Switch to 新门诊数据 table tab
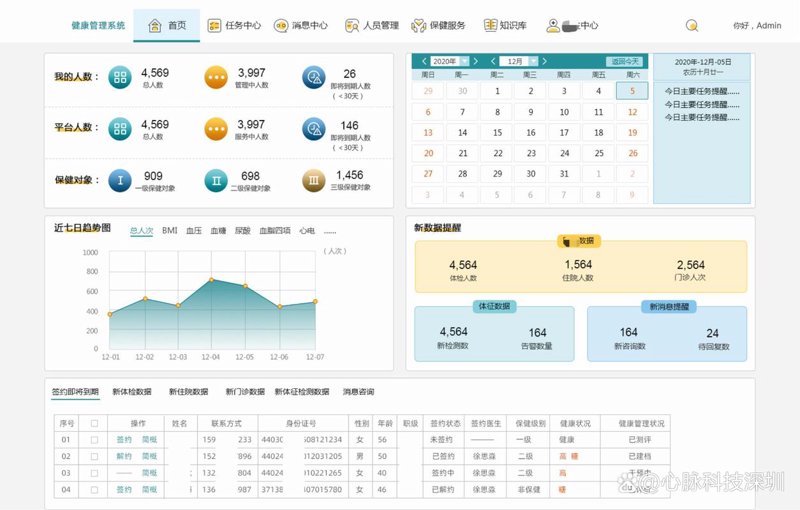This screenshot has width=800, height=510. point(245,392)
